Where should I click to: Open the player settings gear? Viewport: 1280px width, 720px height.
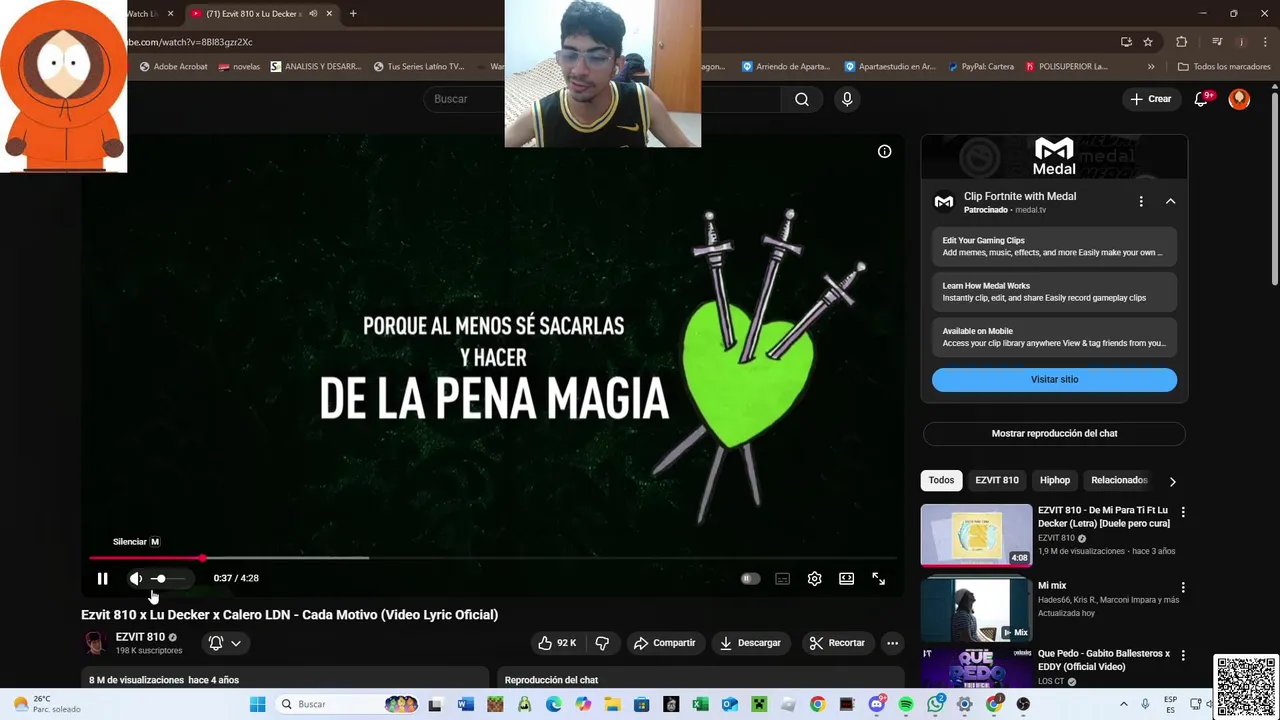click(x=814, y=578)
